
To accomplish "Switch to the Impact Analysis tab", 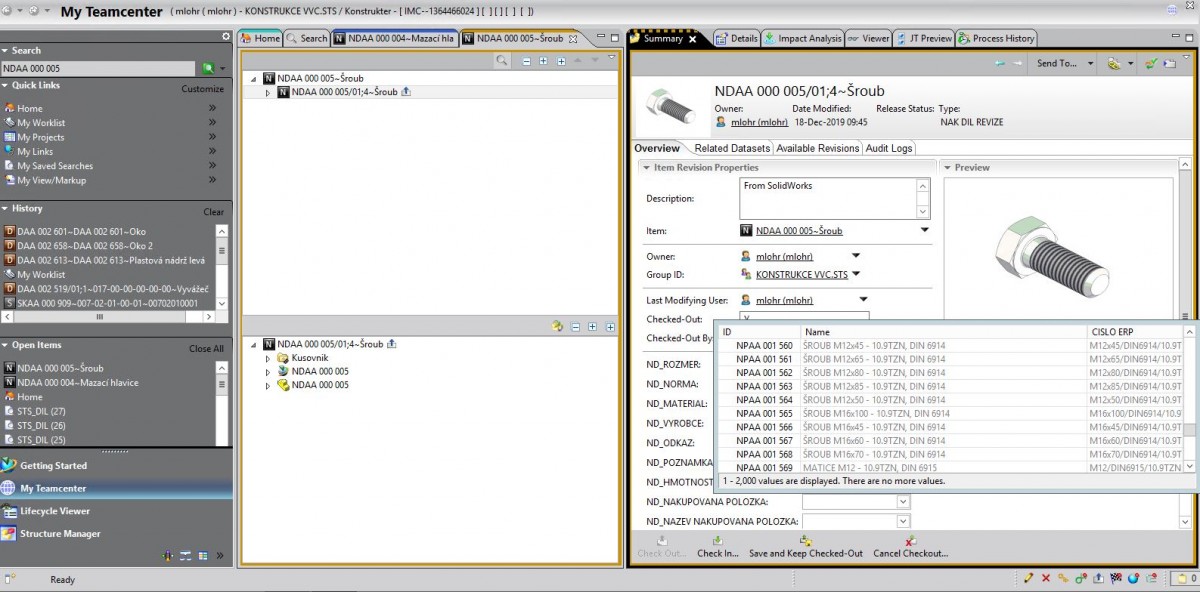I will pyautogui.click(x=802, y=38).
